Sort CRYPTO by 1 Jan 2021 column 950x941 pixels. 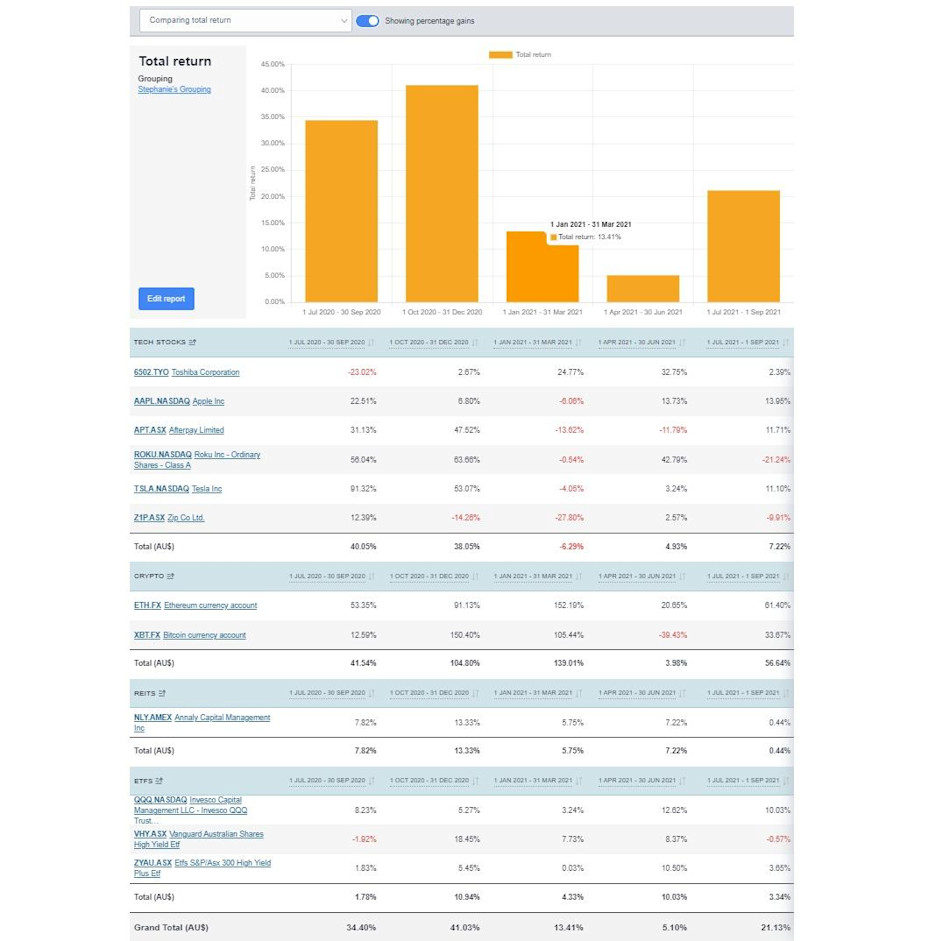coord(578,577)
